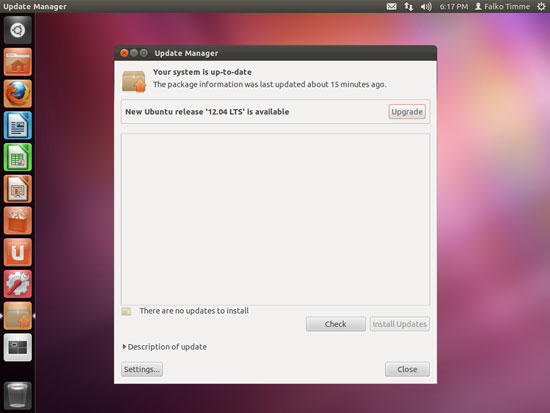Click the empty updates list area
This screenshot has width=550, height=413.
coord(275,219)
